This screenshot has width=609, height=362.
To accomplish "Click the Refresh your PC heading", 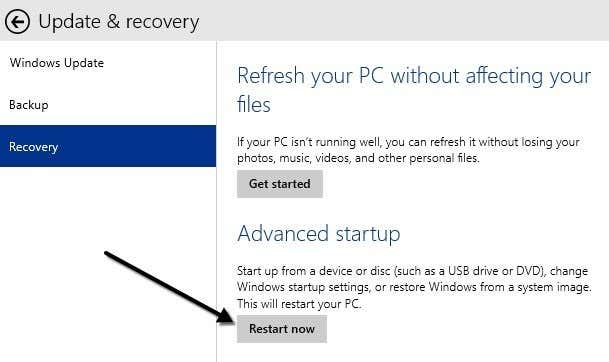I will click(414, 90).
